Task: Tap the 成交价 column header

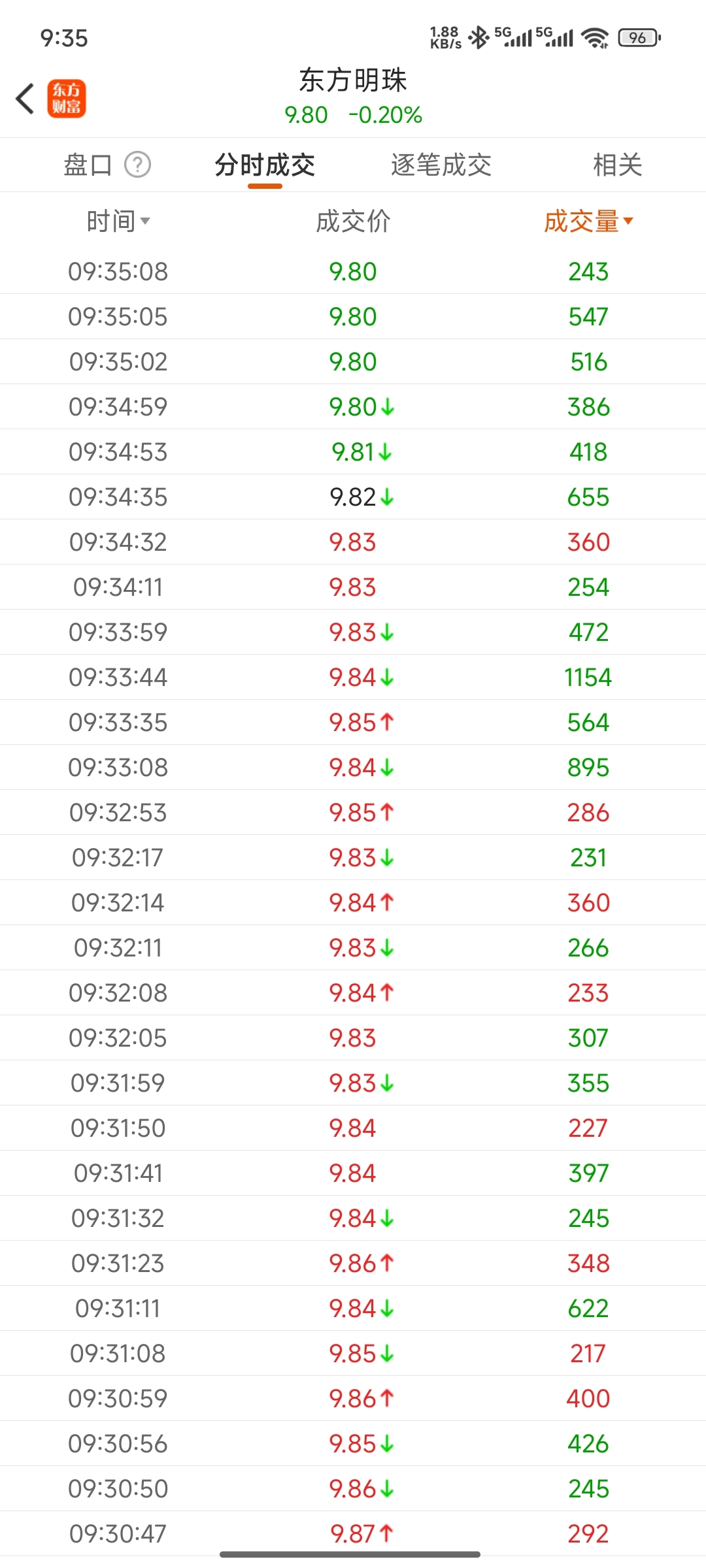Action: click(x=353, y=221)
